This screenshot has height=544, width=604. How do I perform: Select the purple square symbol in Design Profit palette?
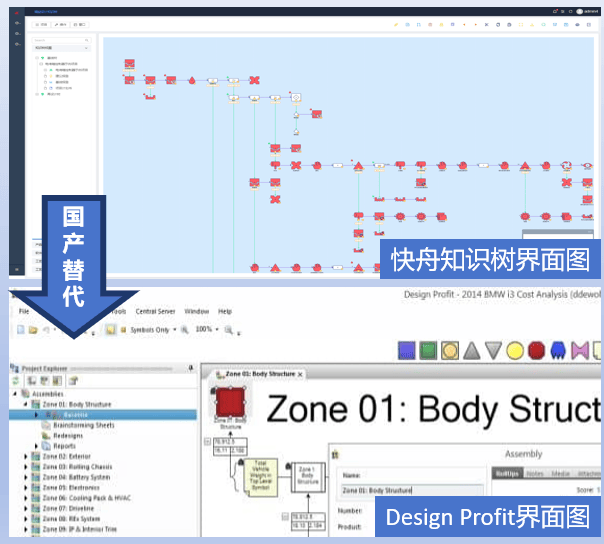[x=406, y=351]
